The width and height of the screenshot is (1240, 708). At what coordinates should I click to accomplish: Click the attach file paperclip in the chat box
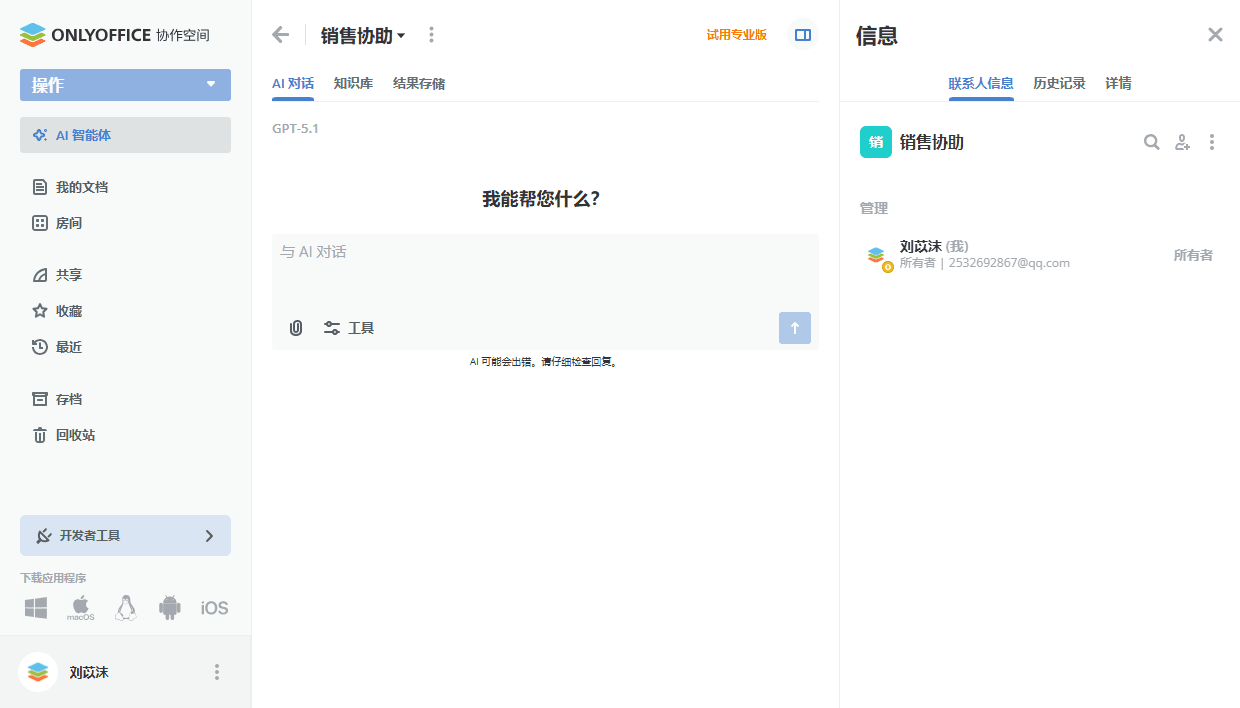(295, 328)
